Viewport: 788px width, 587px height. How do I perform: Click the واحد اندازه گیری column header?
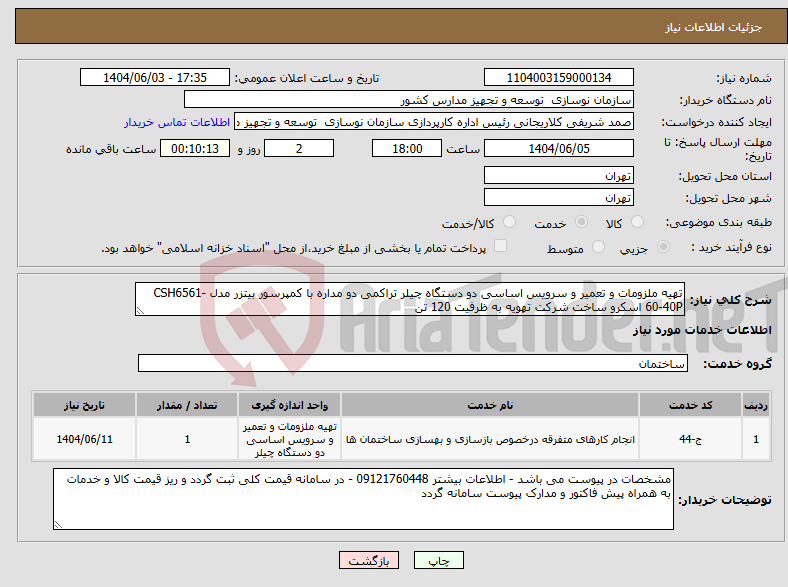tap(289, 405)
